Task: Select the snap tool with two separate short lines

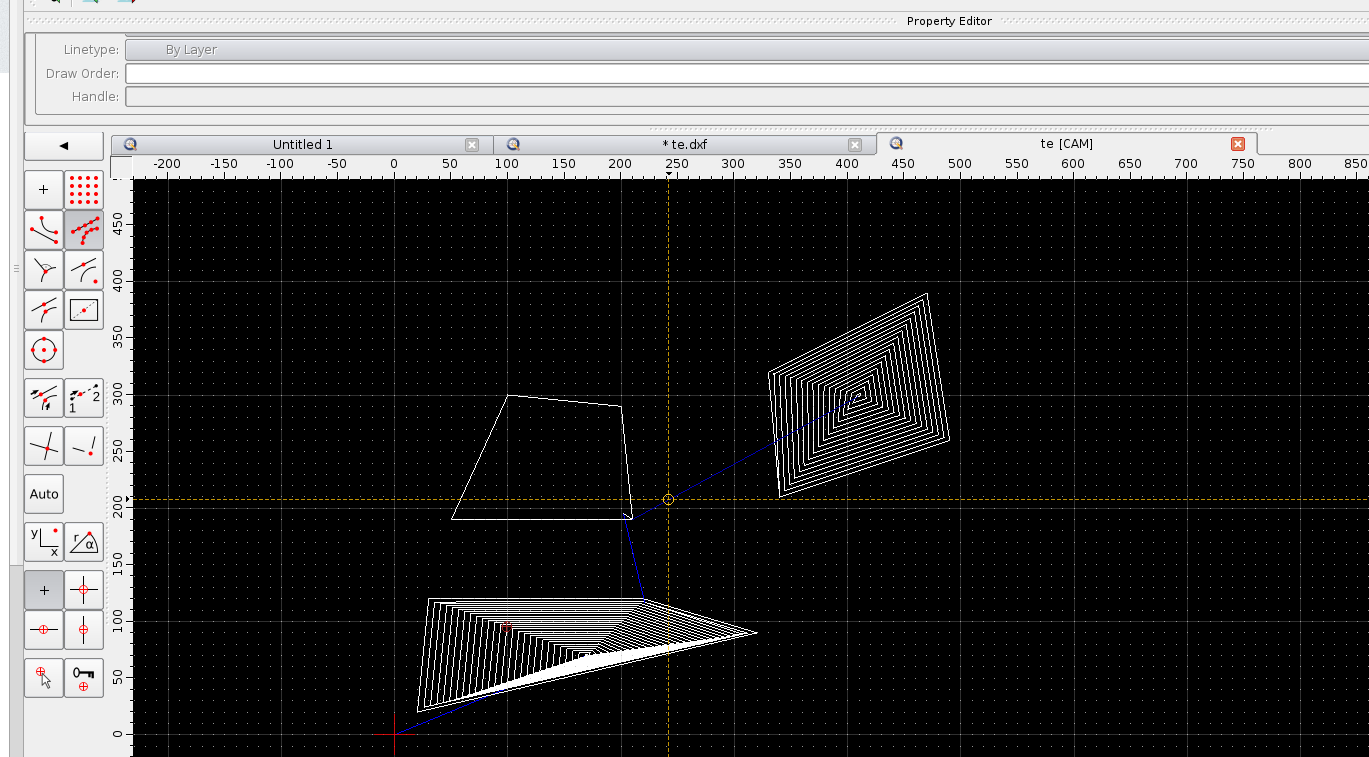Action: coord(84,446)
